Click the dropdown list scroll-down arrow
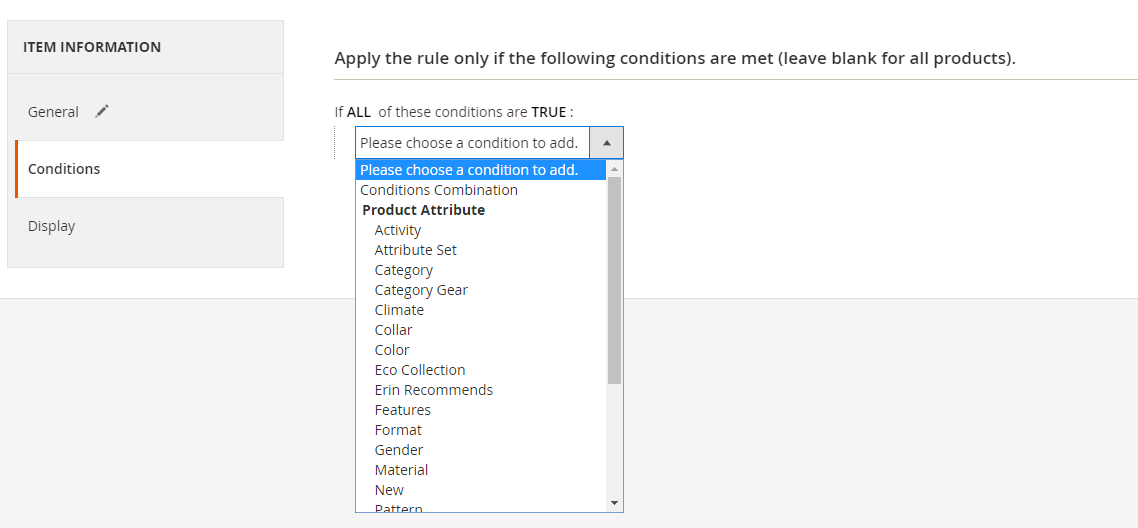Image resolution: width=1138 pixels, height=528 pixels. [x=614, y=503]
